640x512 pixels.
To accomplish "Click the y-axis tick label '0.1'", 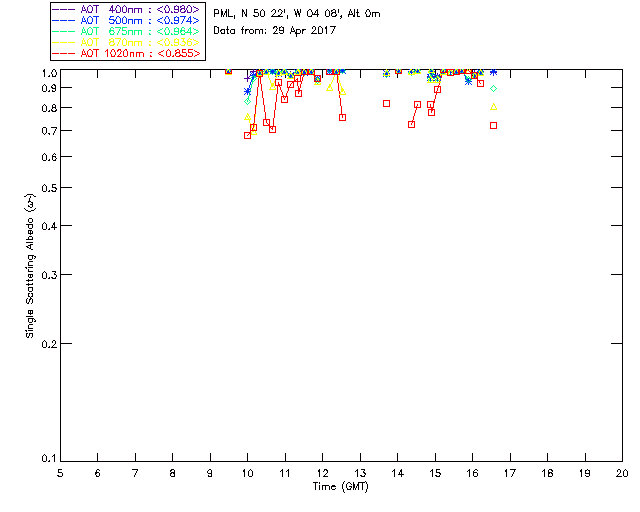I will tap(49, 459).
